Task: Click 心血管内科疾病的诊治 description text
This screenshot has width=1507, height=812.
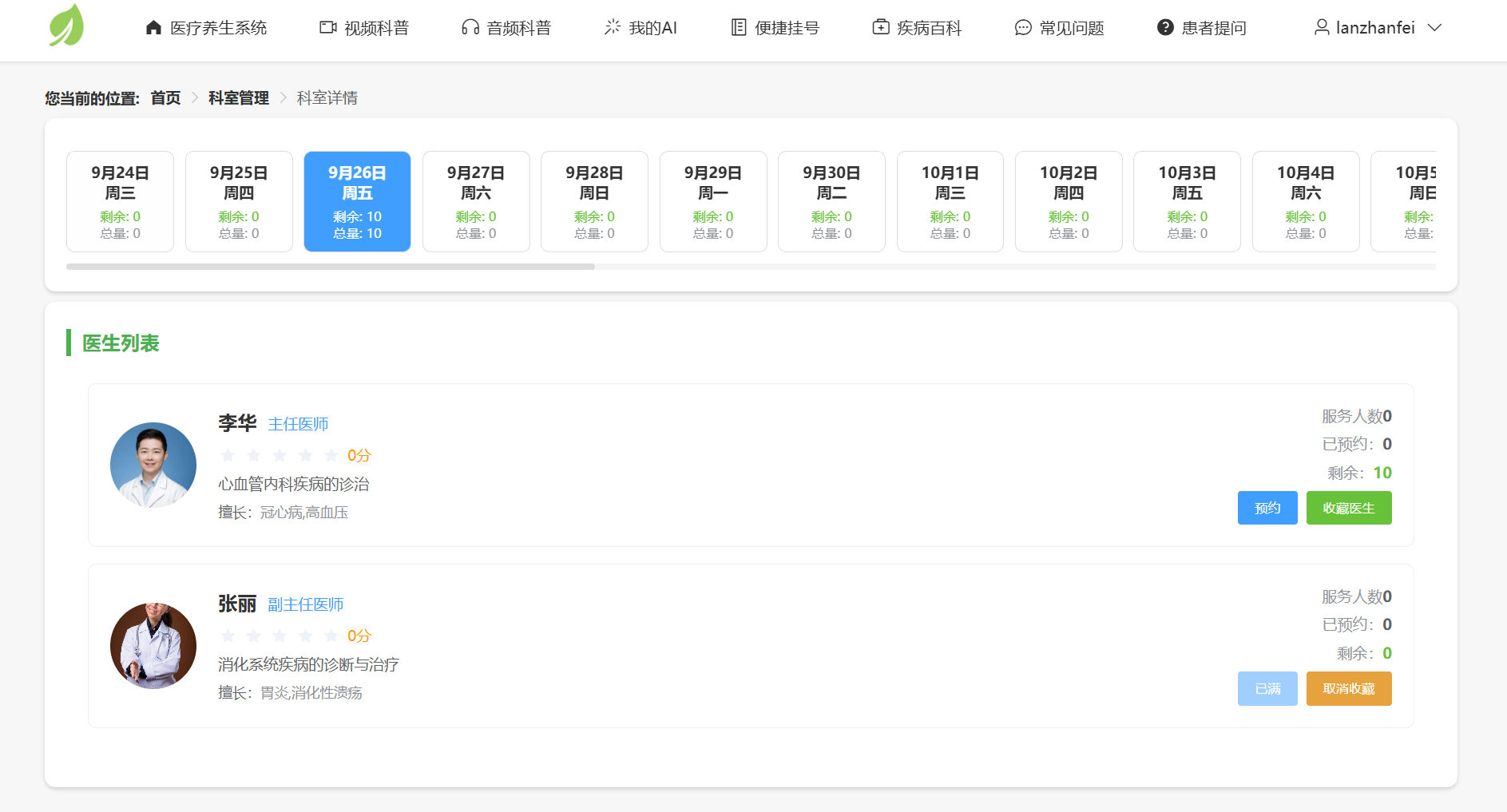Action: pyautogui.click(x=294, y=484)
